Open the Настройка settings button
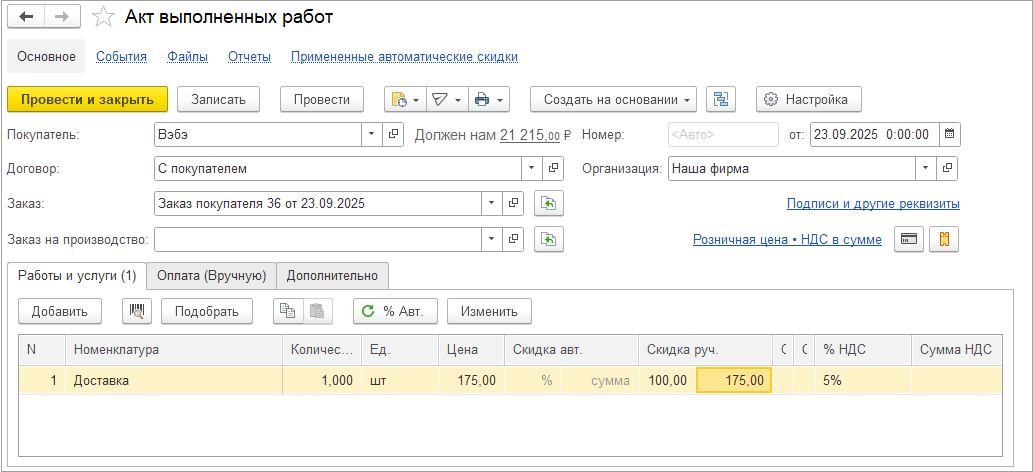 click(808, 100)
